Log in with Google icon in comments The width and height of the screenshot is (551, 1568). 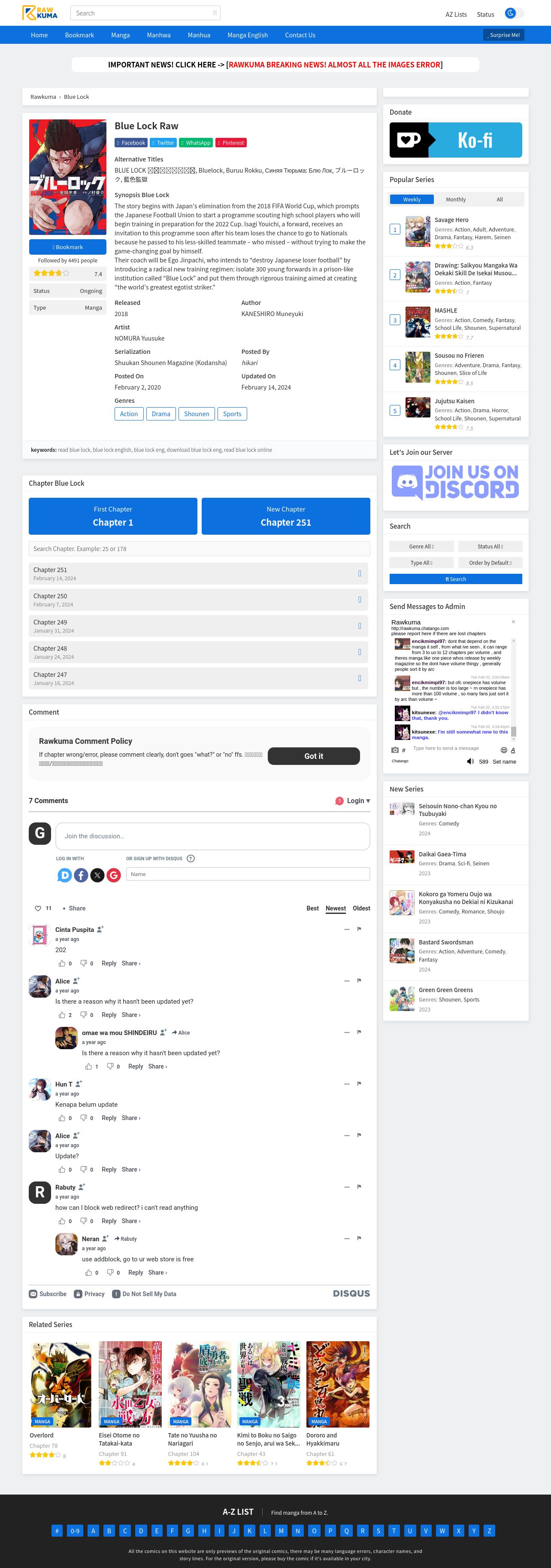(114, 875)
